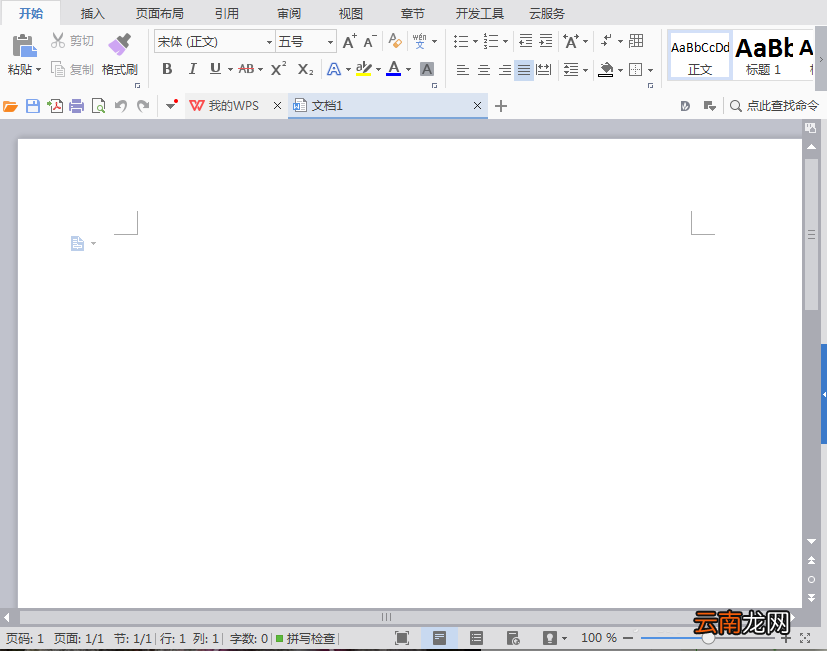Click the font color A swatch
This screenshot has width=827, height=651.
(394, 69)
